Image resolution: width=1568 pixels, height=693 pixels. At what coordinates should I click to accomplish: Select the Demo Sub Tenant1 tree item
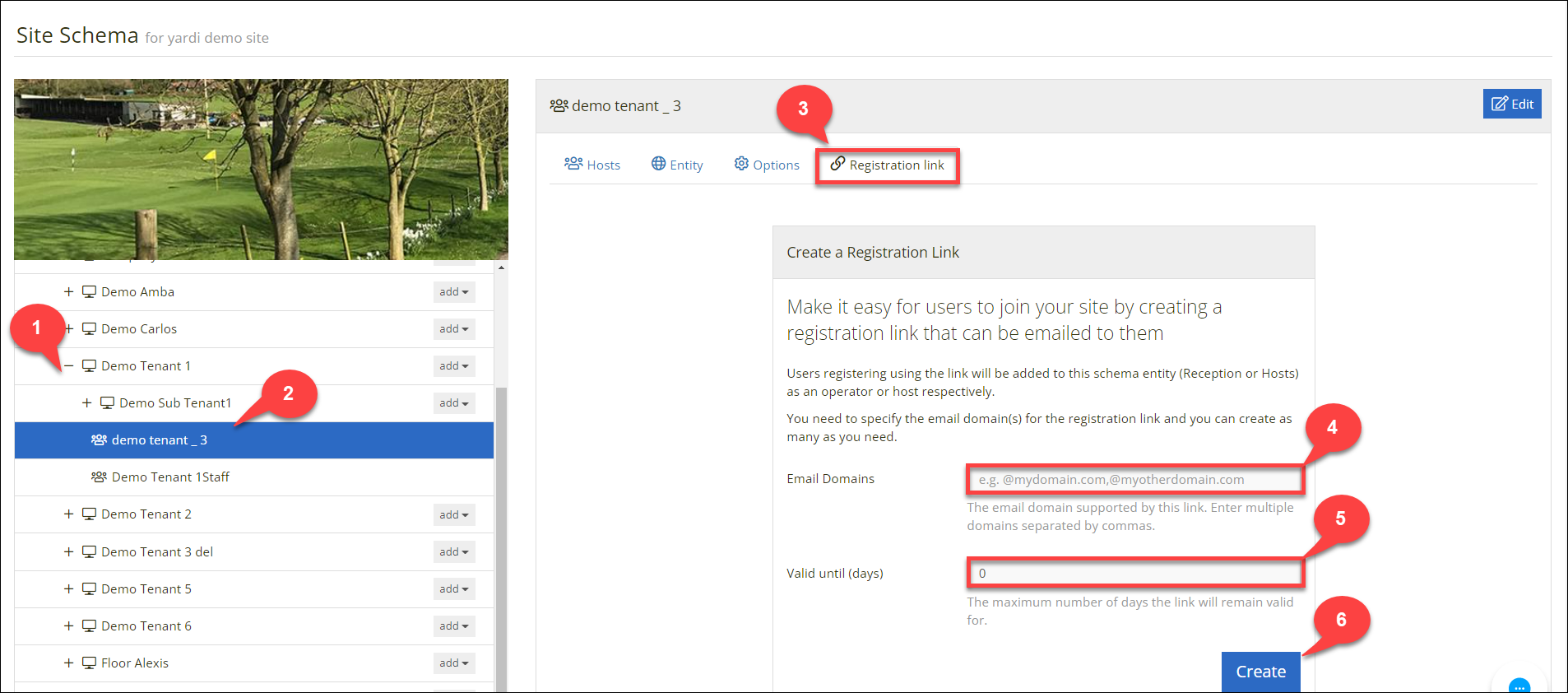point(175,402)
